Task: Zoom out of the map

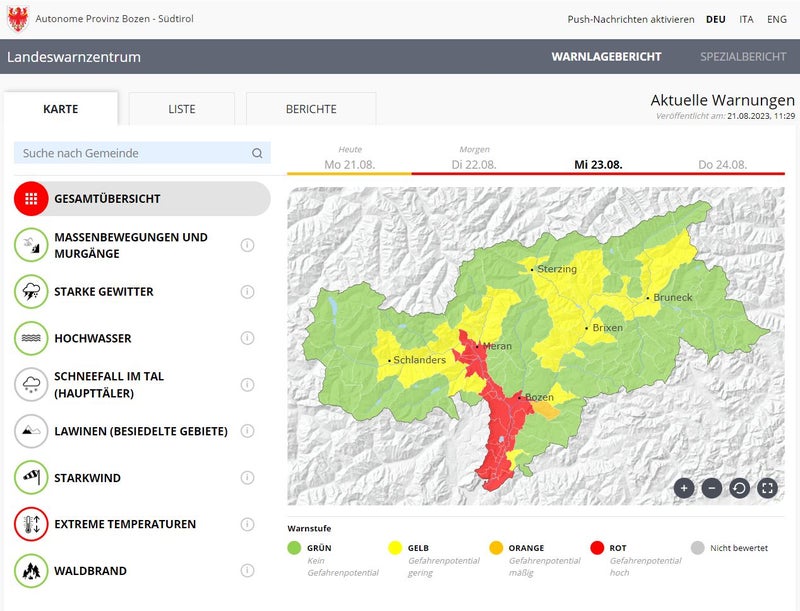Action: 712,488
